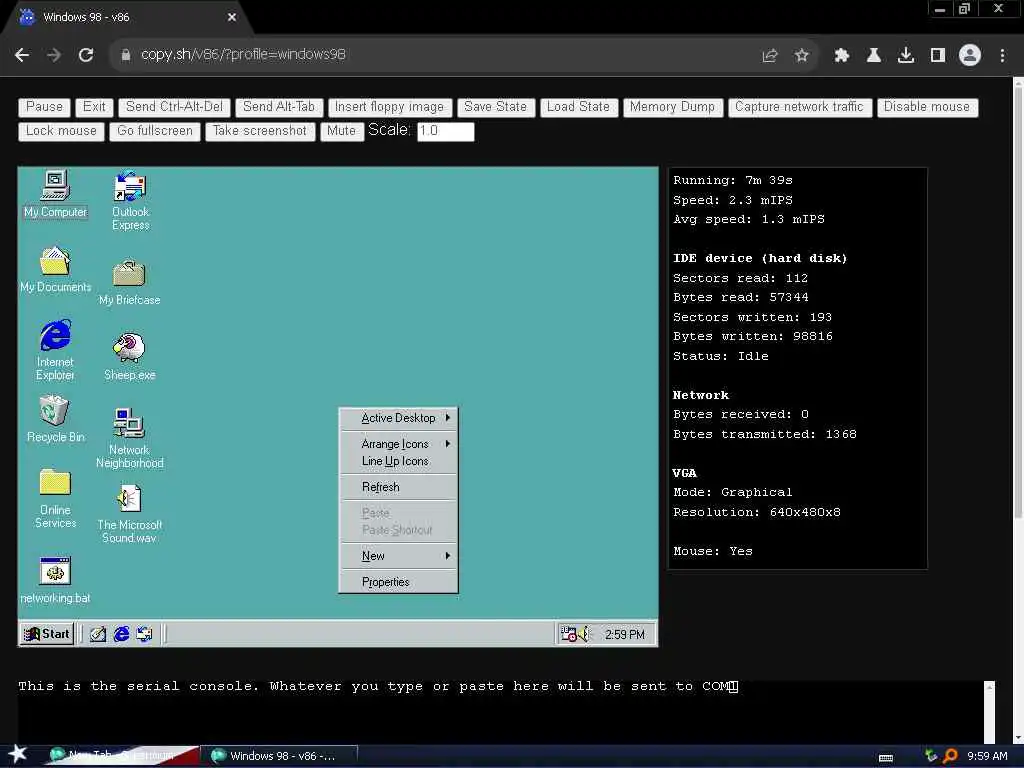The width and height of the screenshot is (1024, 768).
Task: Expand Active Desktop submenu
Action: click(x=398, y=418)
